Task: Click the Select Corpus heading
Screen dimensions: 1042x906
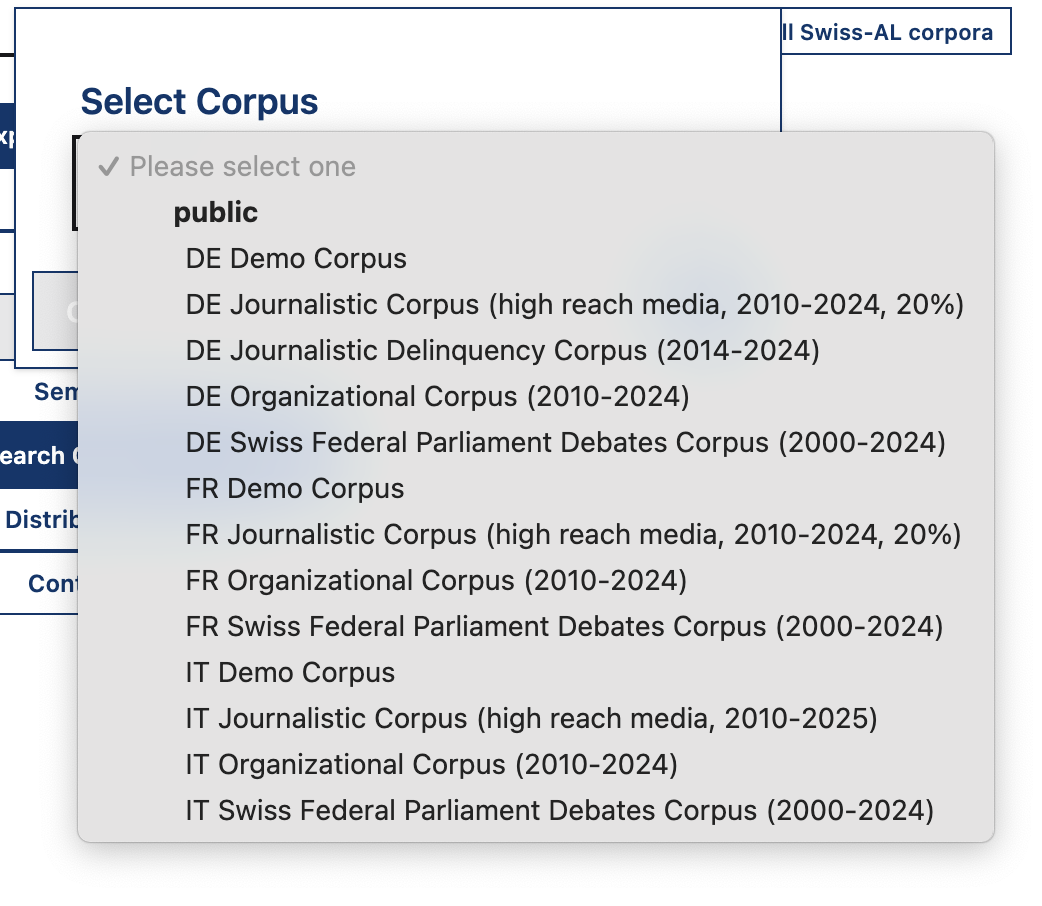Action: [x=199, y=102]
